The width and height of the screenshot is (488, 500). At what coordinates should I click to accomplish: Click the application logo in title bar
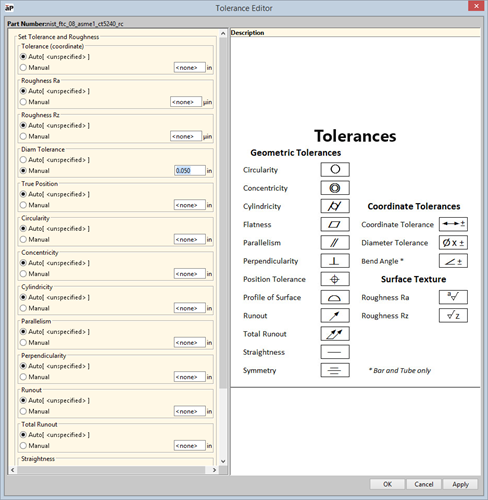pyautogui.click(x=9, y=8)
